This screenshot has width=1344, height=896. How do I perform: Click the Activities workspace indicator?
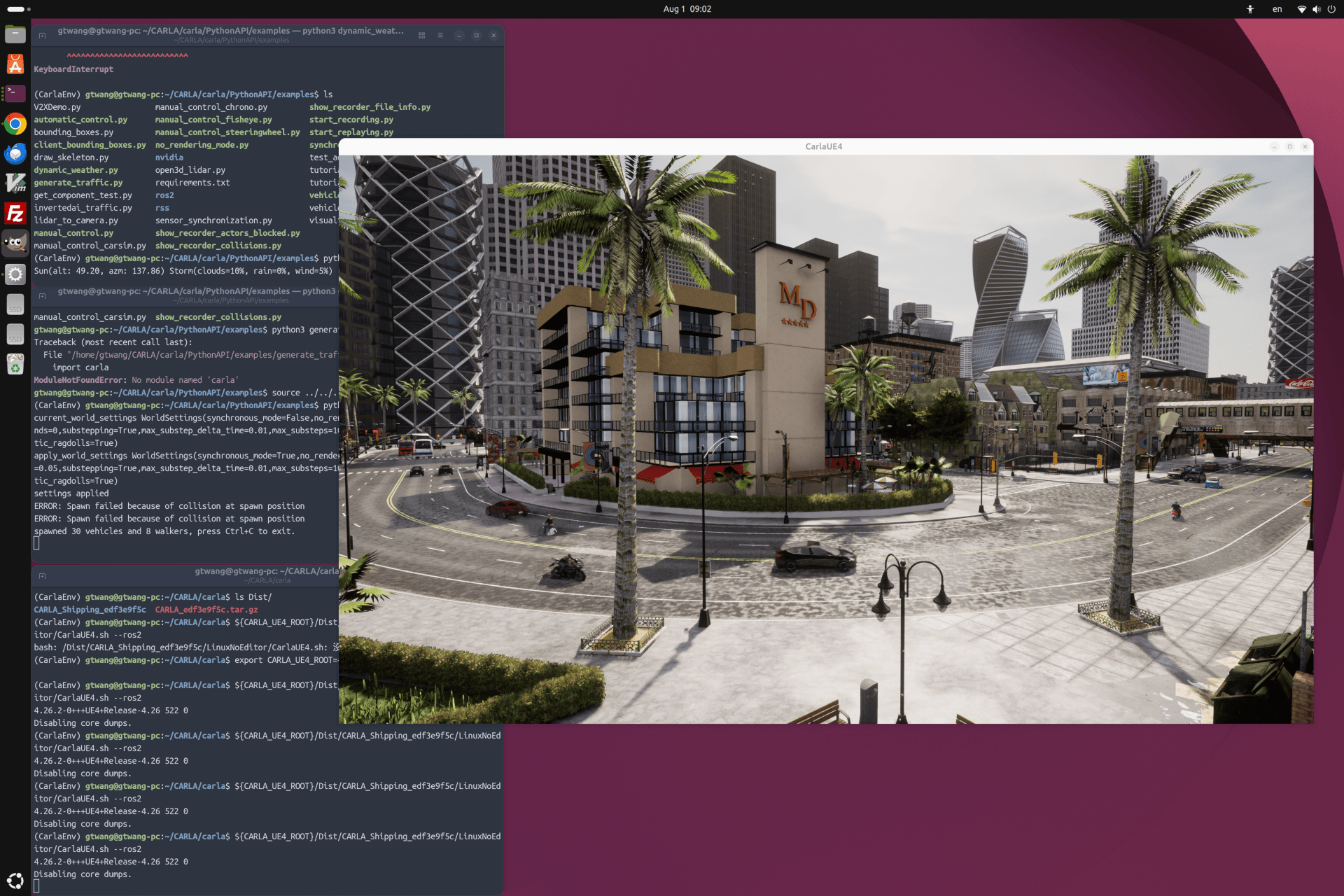click(19, 9)
